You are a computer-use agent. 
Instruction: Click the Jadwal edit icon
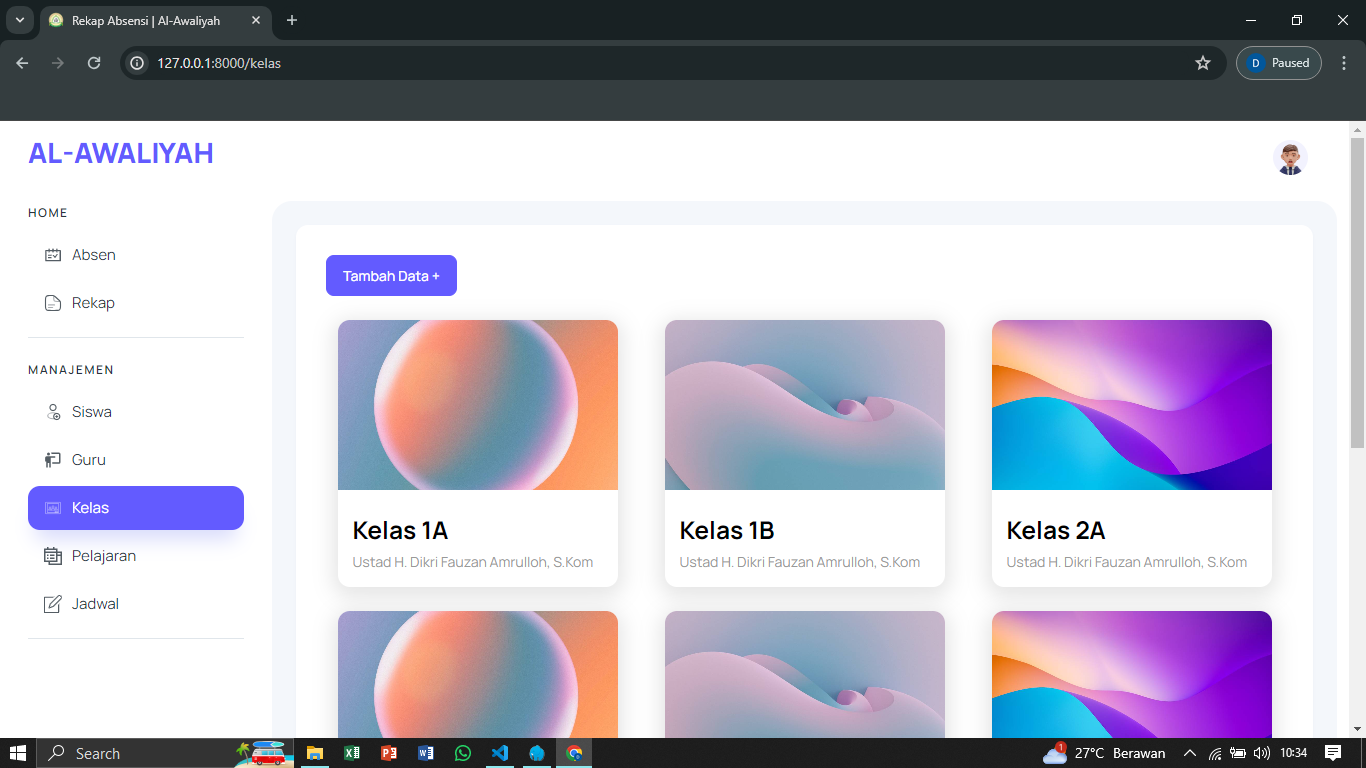point(53,604)
